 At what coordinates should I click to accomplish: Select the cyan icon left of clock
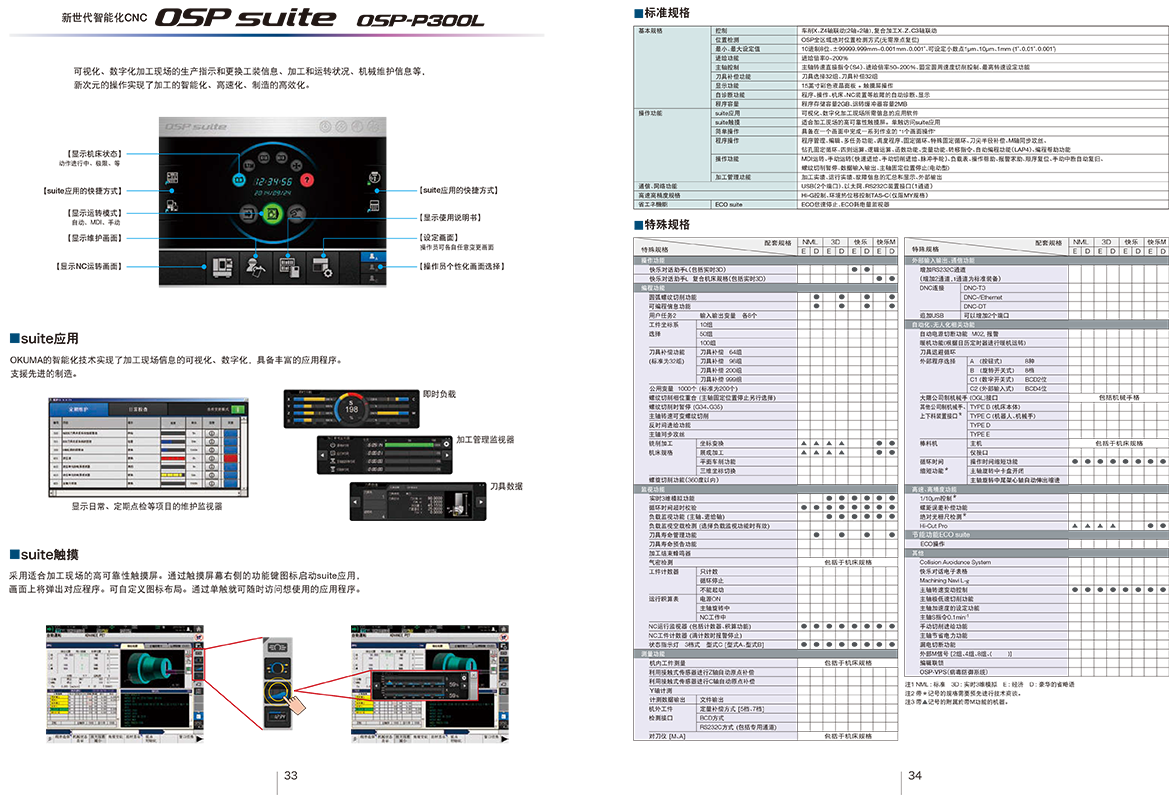click(239, 181)
